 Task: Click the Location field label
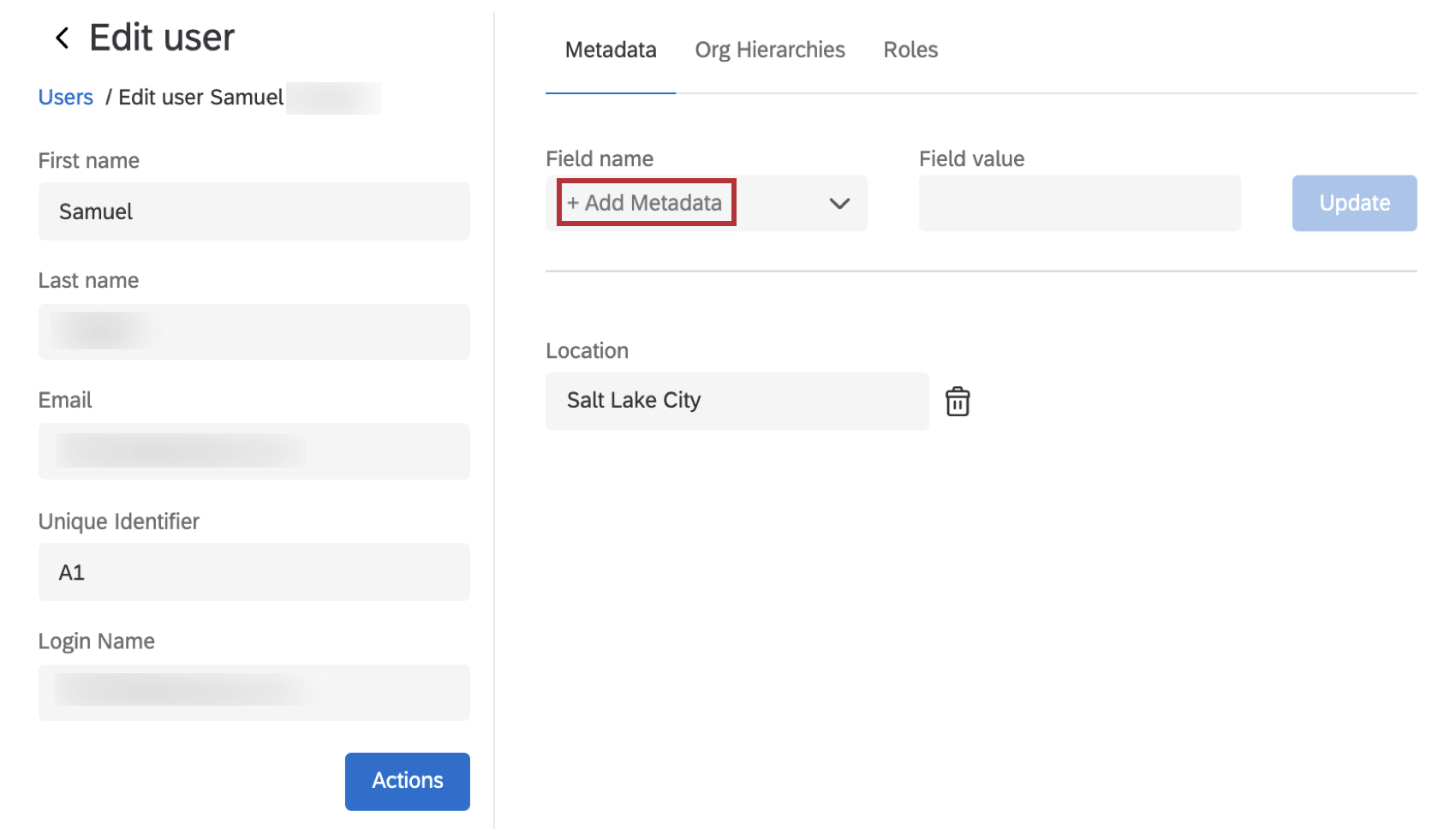click(x=587, y=351)
